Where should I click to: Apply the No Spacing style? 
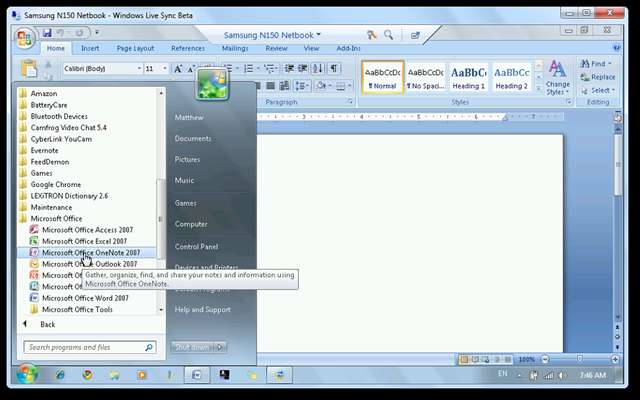[x=425, y=78]
